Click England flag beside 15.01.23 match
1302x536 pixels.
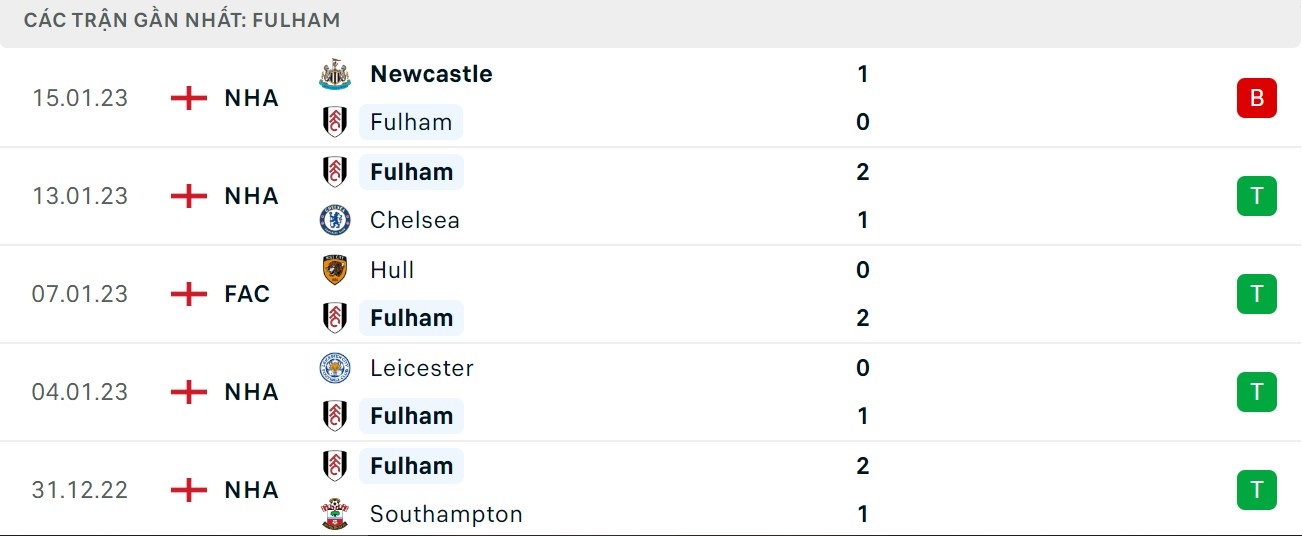[x=189, y=98]
